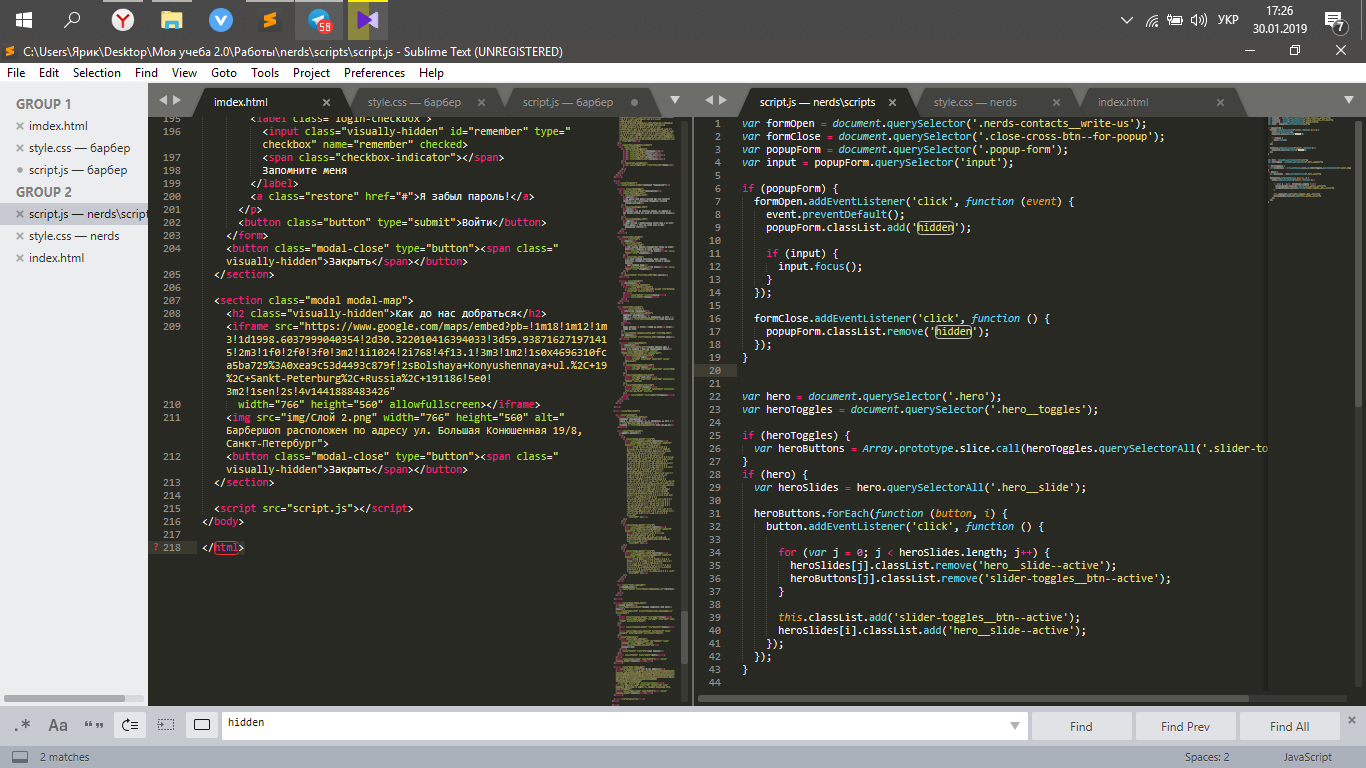Toggle regular expression search mode
Screen dimensions: 1366x768
point(22,725)
